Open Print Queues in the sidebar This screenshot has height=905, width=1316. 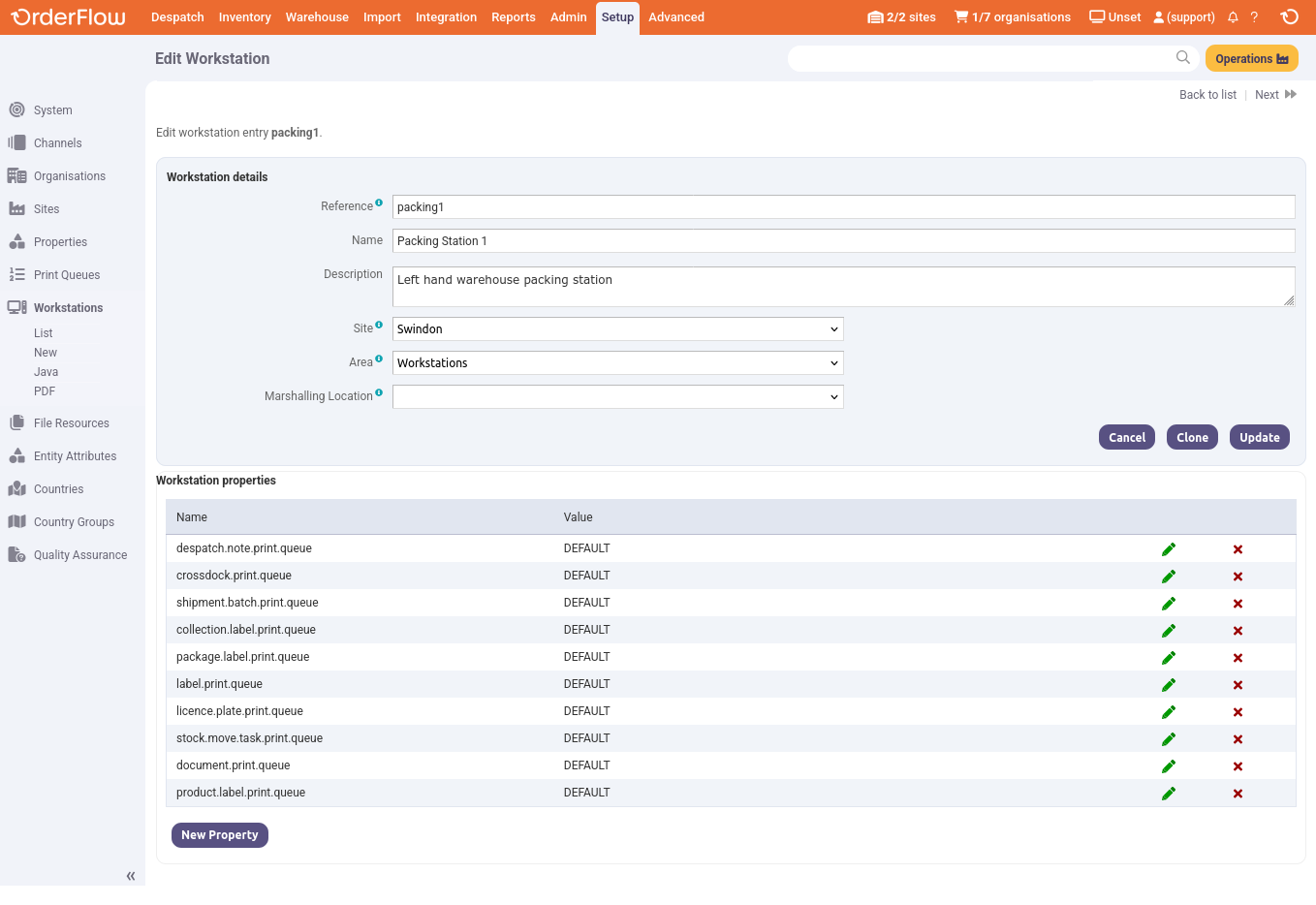[x=67, y=275]
